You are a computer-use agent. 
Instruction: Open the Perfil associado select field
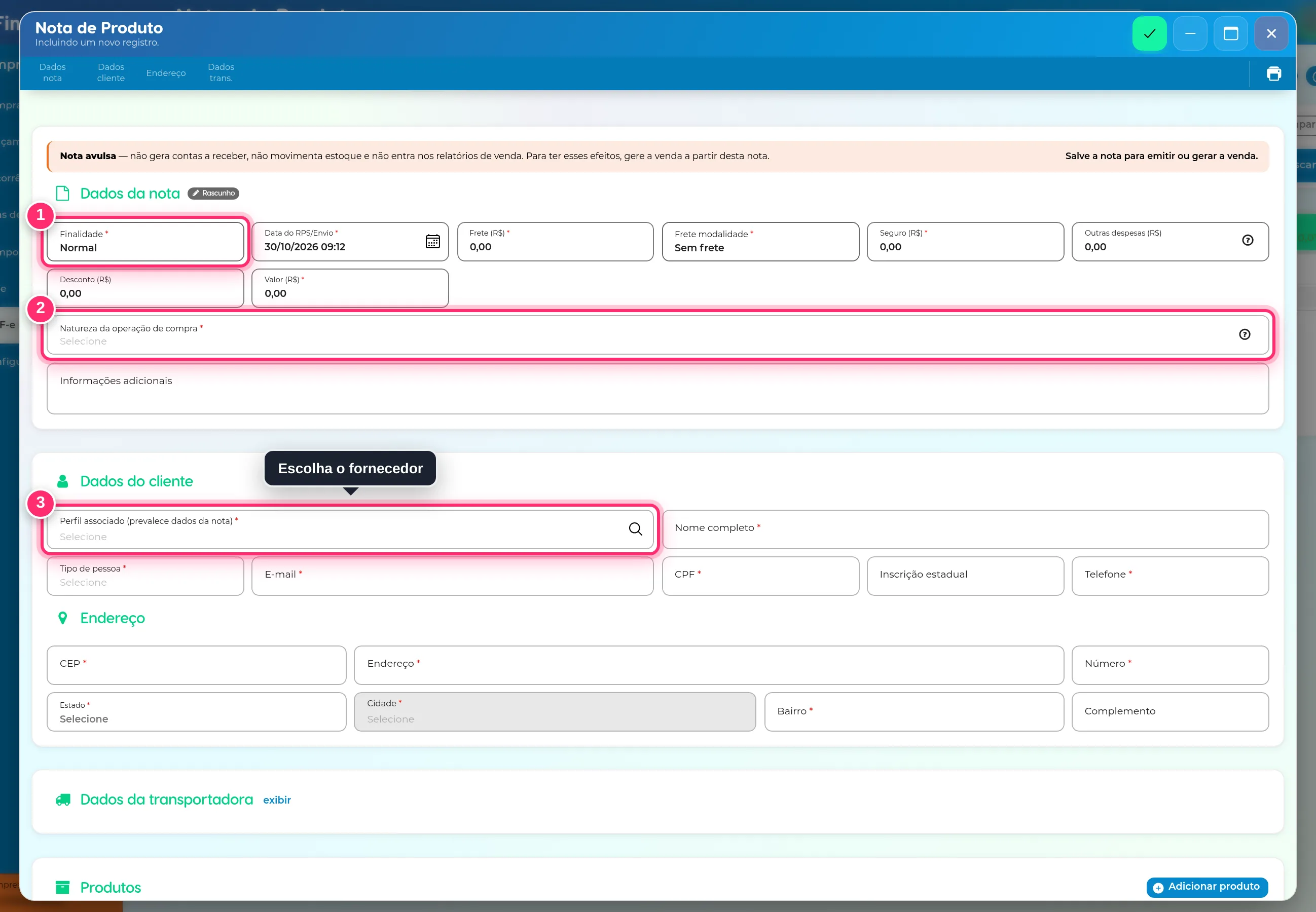pos(350,529)
